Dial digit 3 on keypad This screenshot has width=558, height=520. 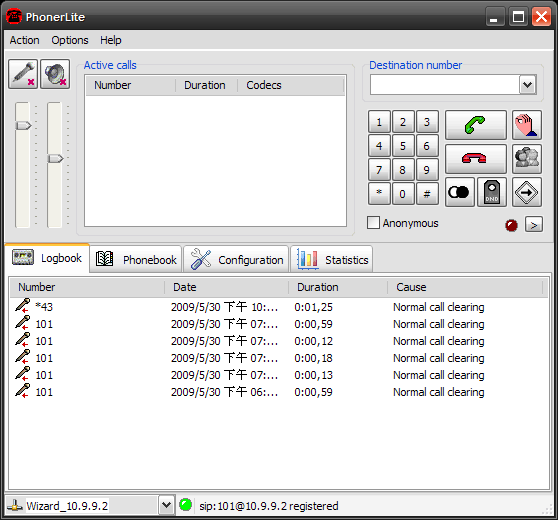(427, 122)
